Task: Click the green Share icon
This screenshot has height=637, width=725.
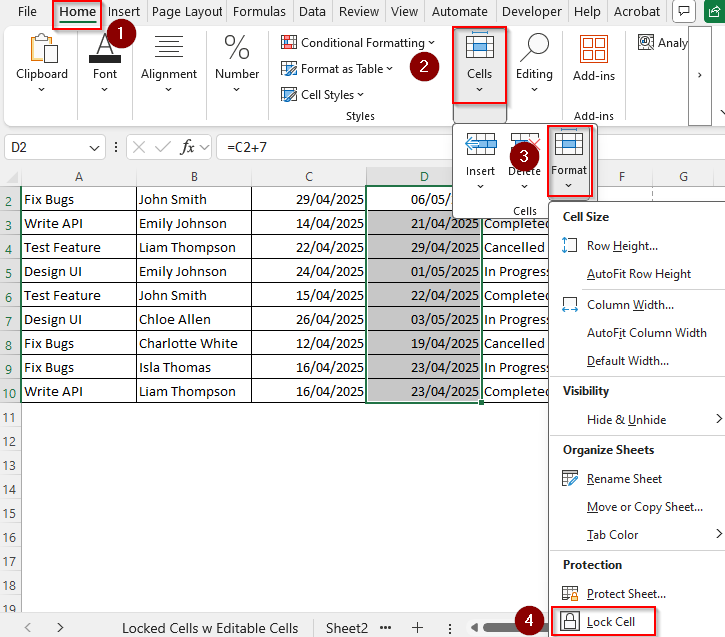Action: pyautogui.click(x=714, y=12)
